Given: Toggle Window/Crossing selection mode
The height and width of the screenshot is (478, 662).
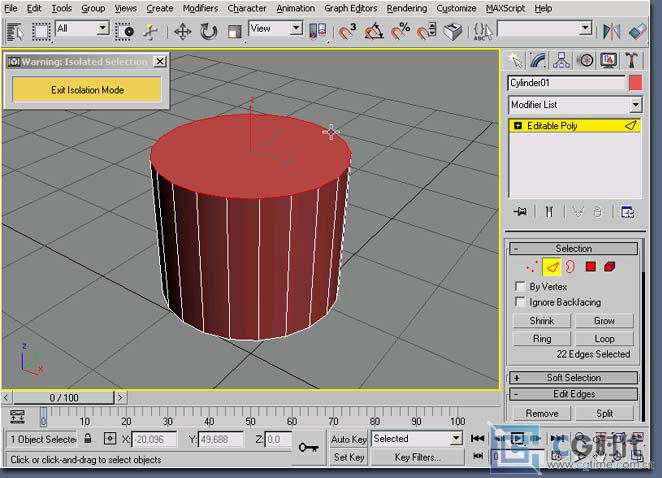Looking at the screenshot, I should point(125,32).
